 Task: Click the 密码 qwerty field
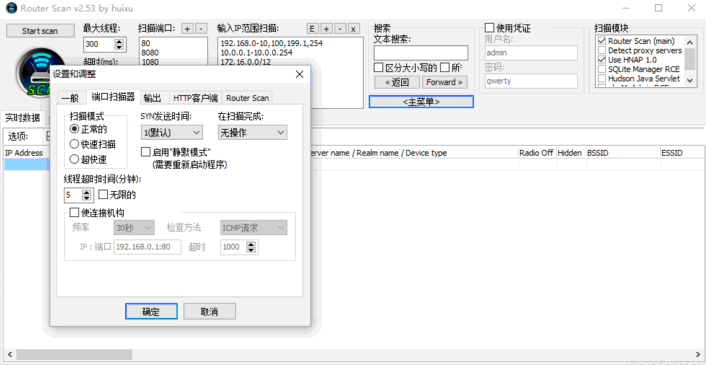(x=531, y=81)
